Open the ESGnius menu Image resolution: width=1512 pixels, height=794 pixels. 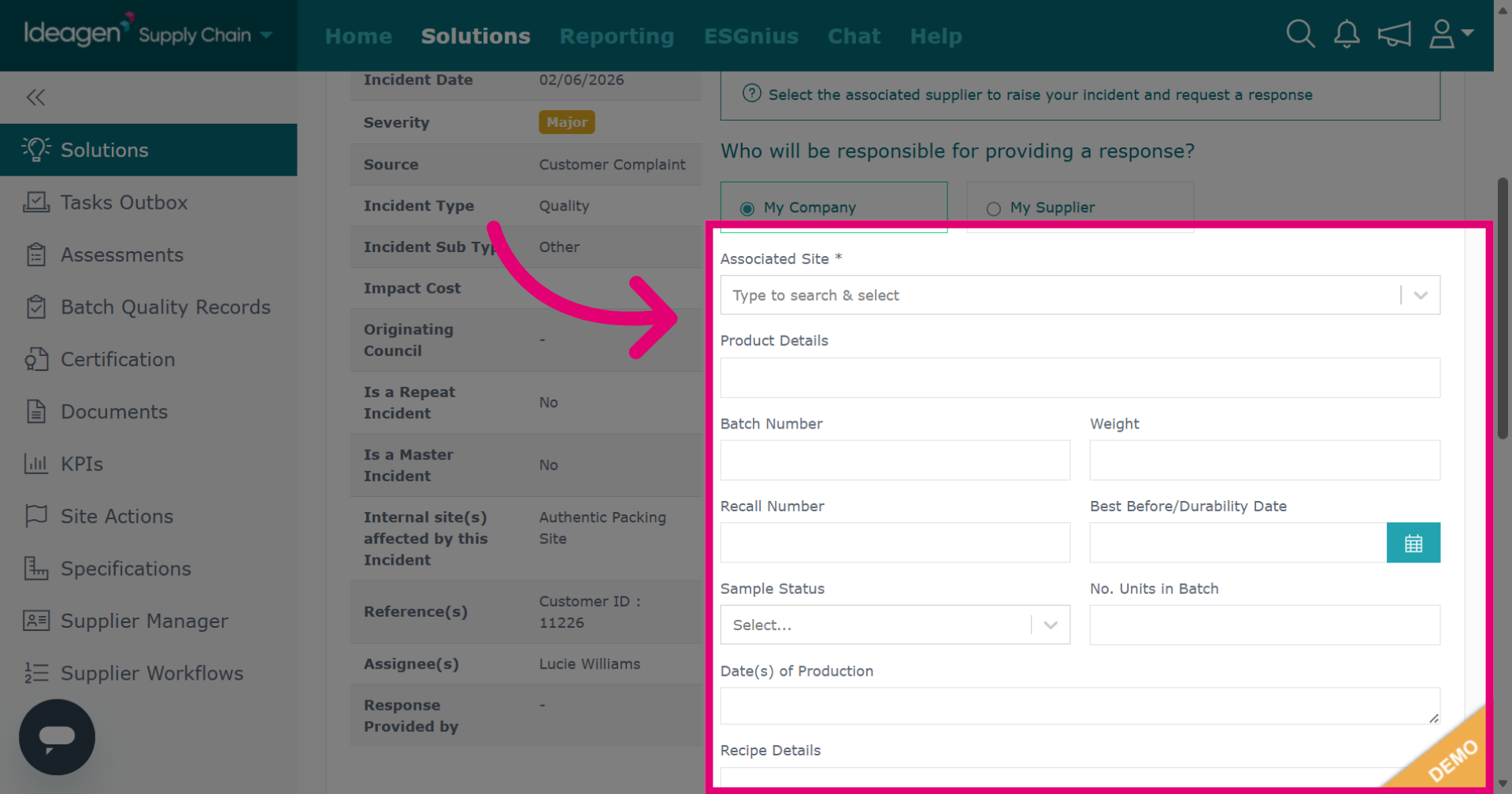(751, 36)
